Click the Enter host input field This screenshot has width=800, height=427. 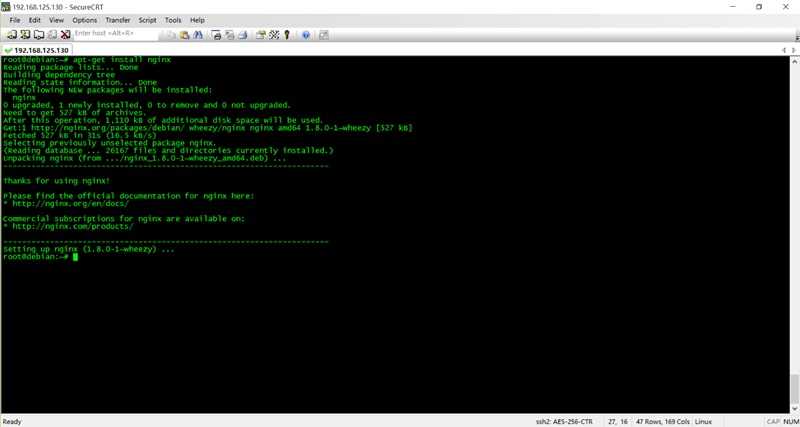[x=115, y=33]
